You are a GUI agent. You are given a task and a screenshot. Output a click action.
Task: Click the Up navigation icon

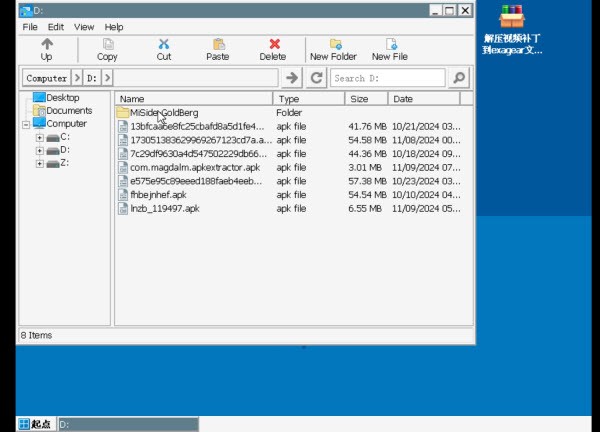coord(46,45)
